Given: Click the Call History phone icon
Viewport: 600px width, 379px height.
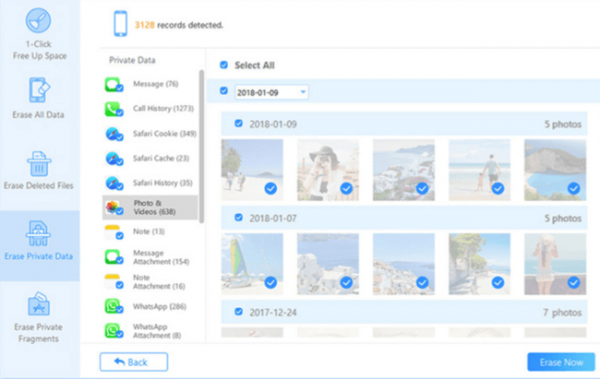Looking at the screenshot, I should pyautogui.click(x=114, y=109).
